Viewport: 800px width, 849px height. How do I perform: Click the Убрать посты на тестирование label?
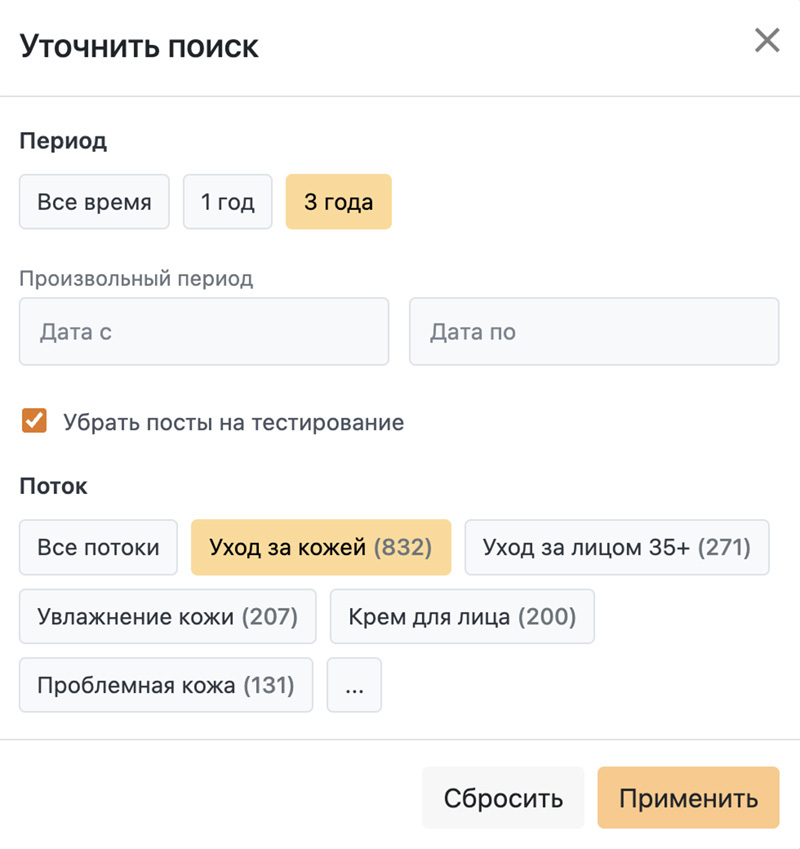(x=233, y=422)
